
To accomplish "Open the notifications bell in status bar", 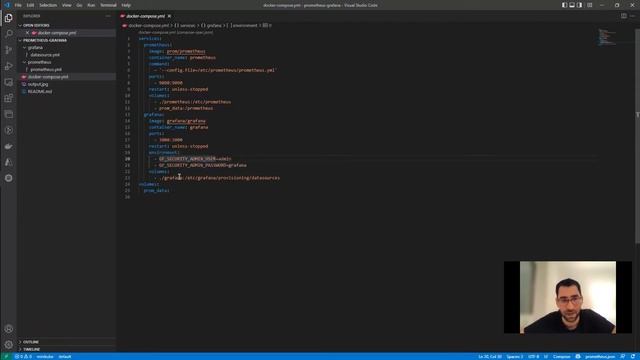I will [x=632, y=357].
